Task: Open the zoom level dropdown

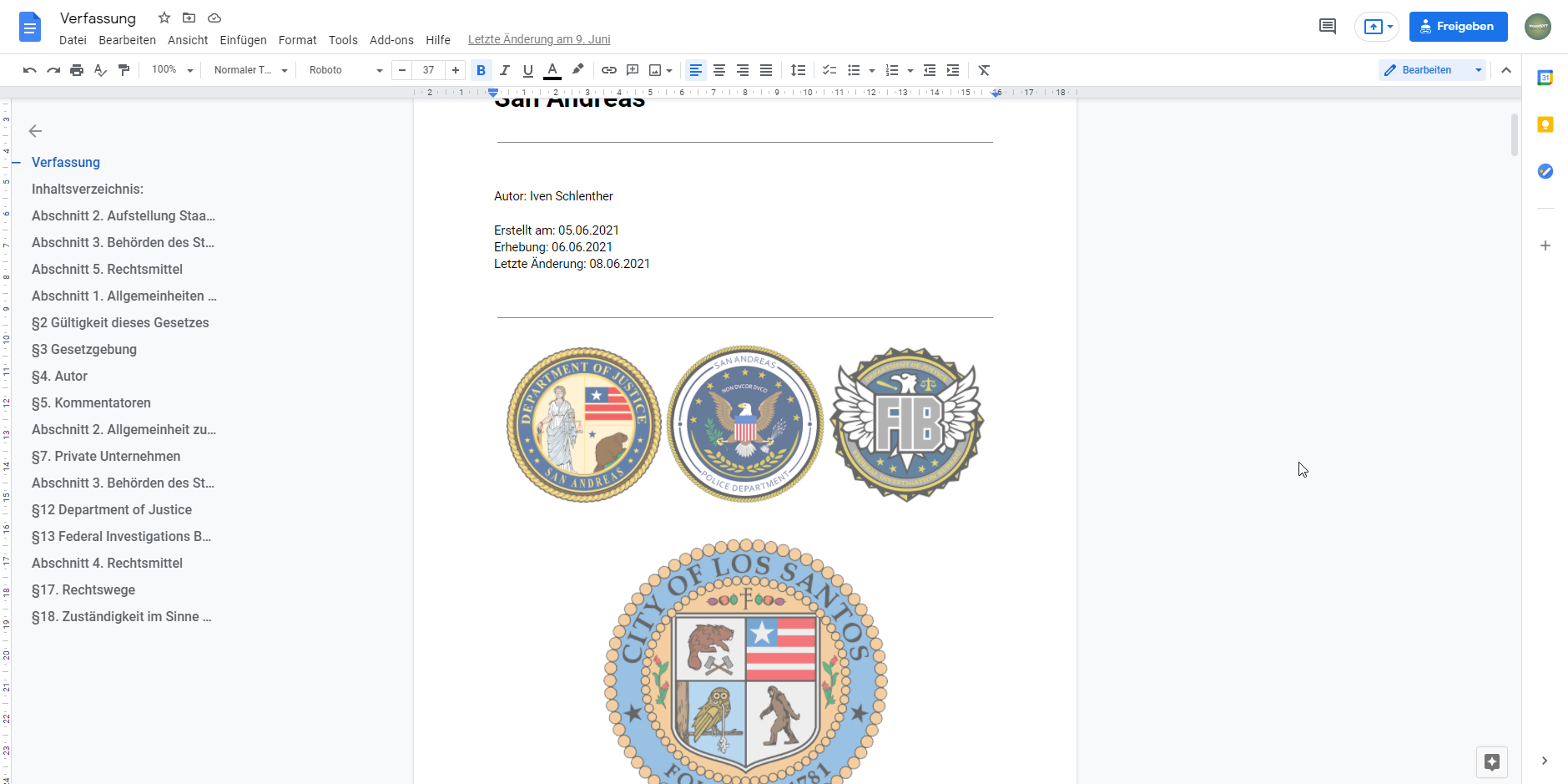Action: tap(172, 70)
